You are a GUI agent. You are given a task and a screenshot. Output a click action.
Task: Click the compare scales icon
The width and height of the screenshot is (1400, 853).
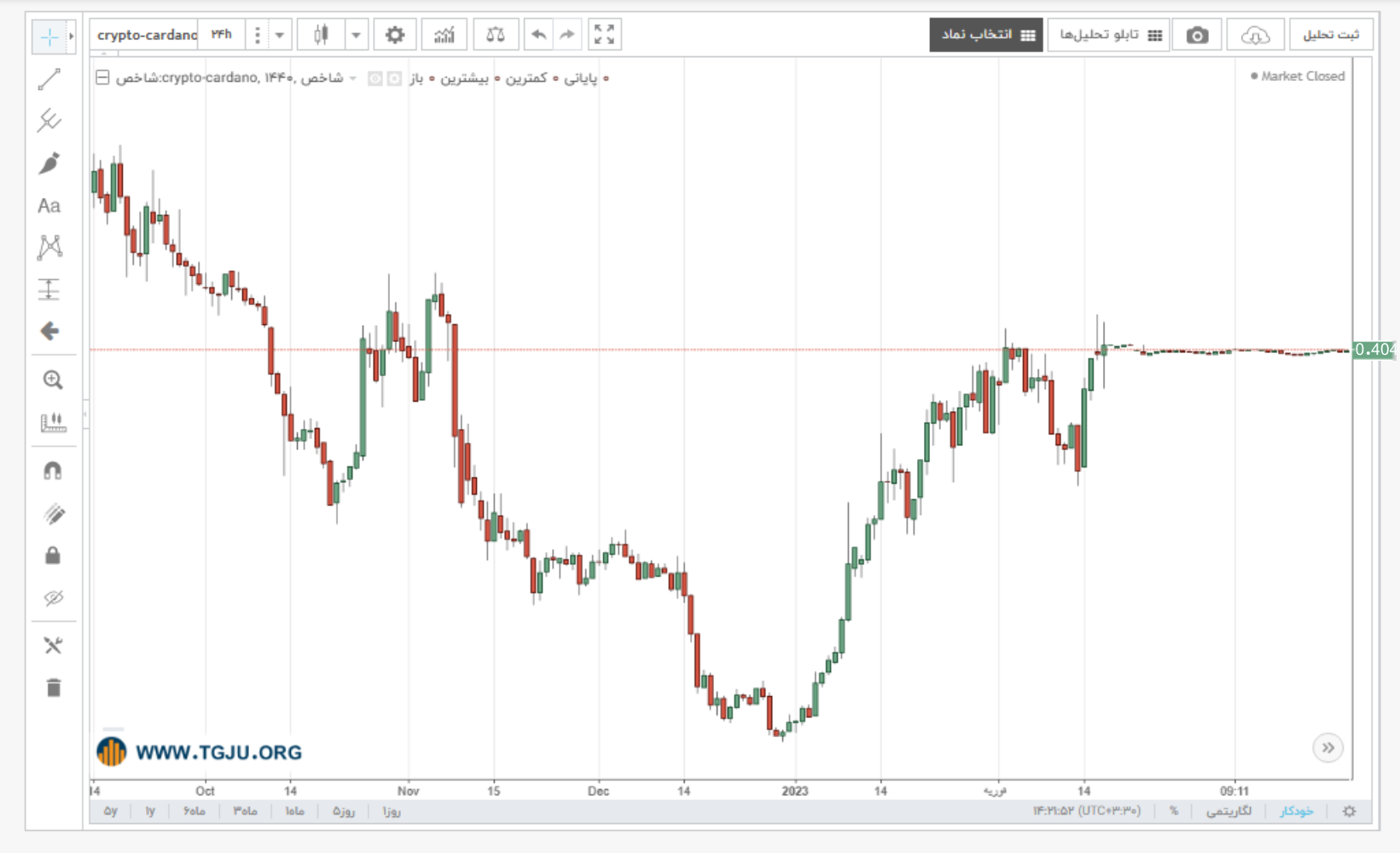click(x=495, y=35)
